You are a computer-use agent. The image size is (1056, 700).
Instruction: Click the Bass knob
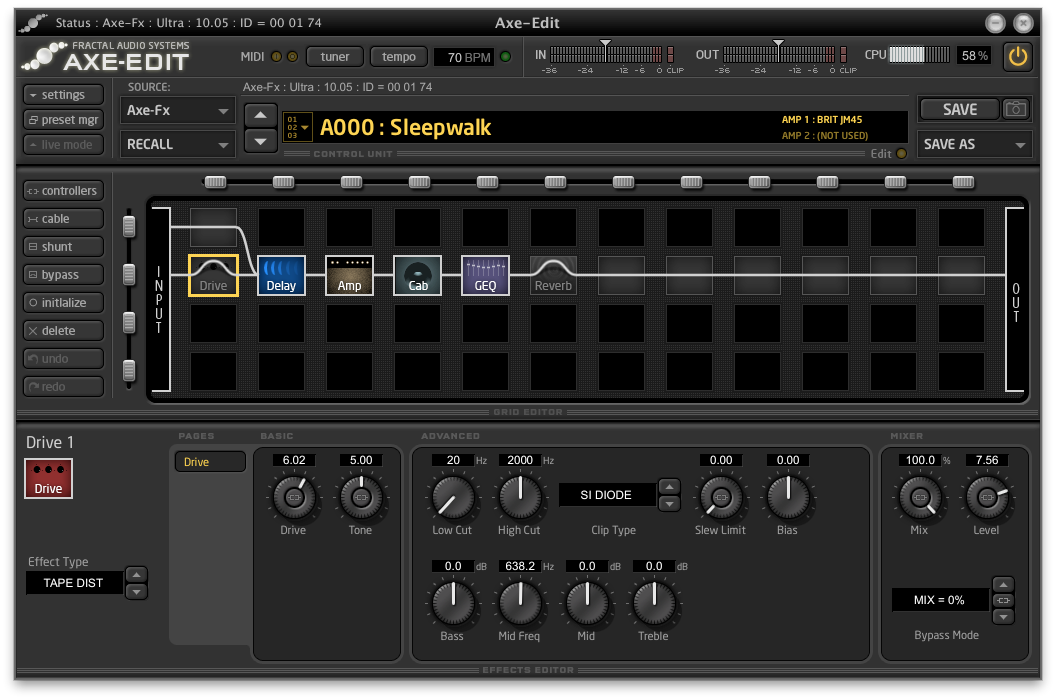tap(453, 603)
